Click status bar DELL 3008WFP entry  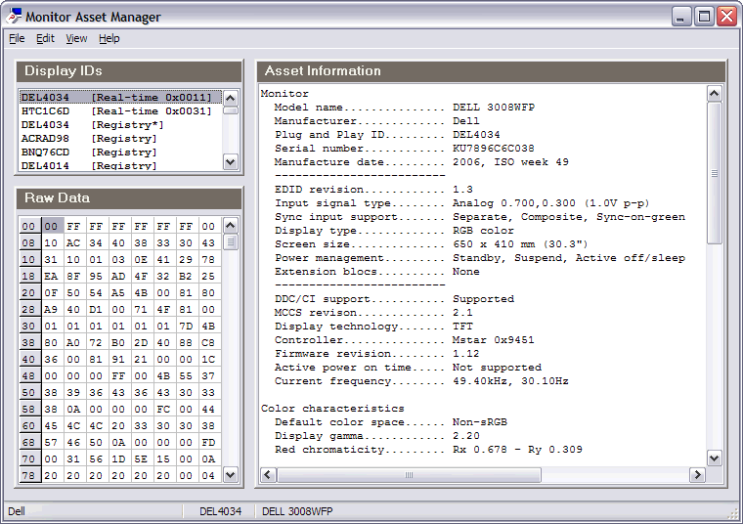pos(298,512)
